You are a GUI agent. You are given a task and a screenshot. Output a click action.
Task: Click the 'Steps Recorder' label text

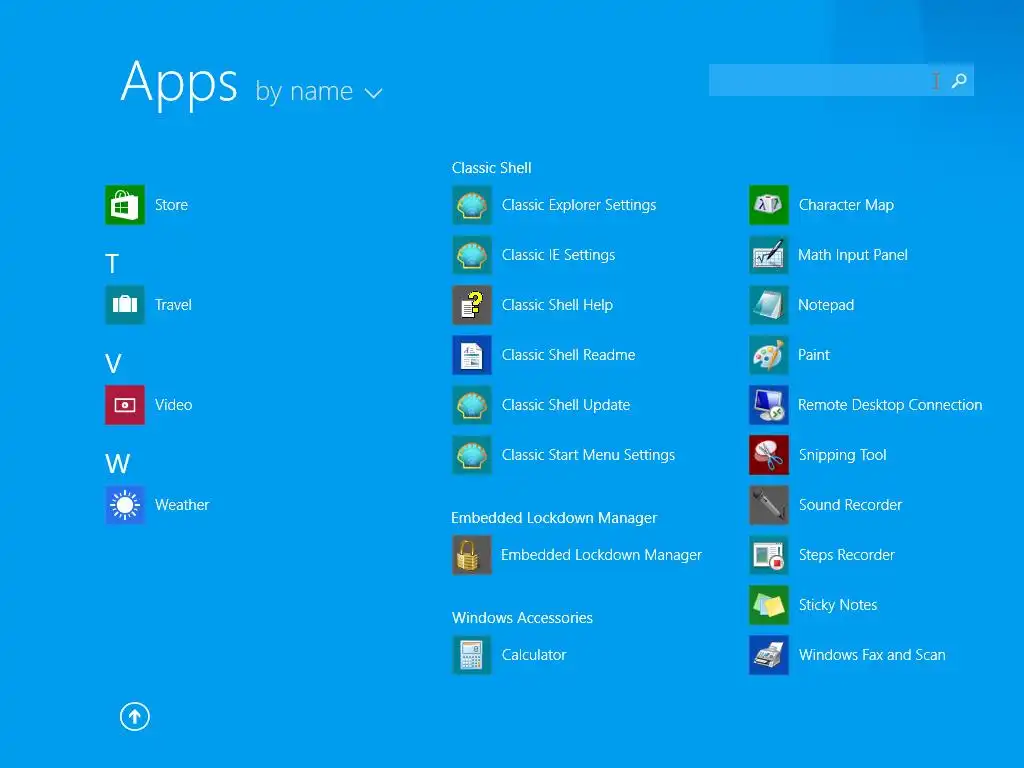tap(846, 555)
